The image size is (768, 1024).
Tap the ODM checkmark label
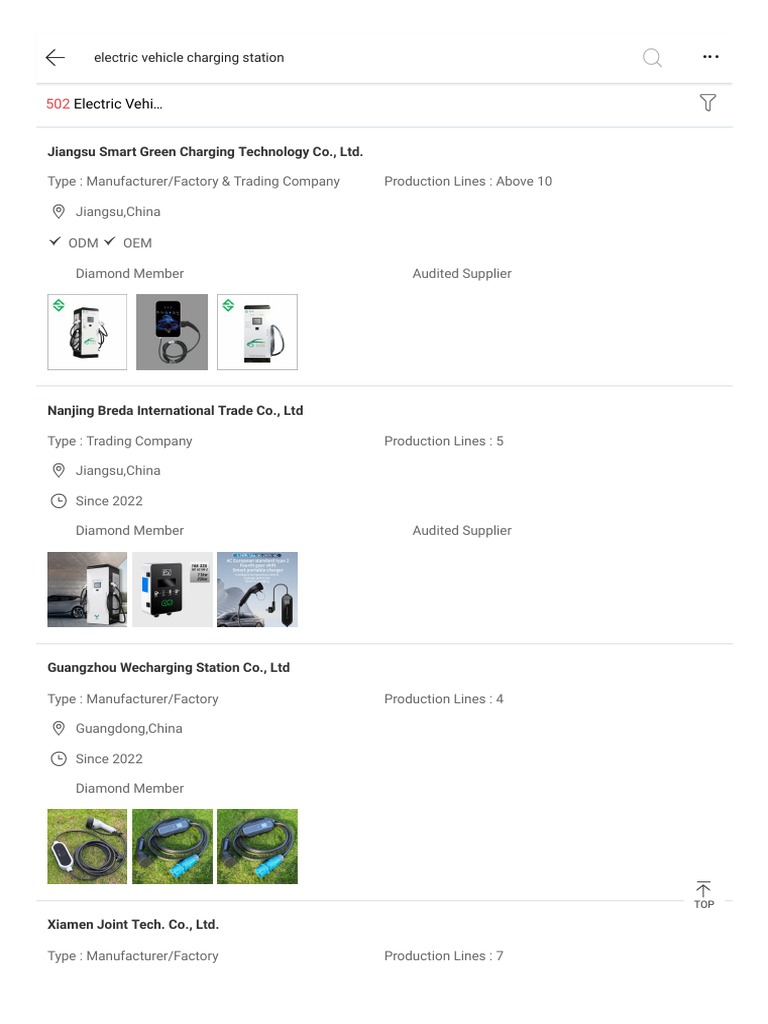[74, 242]
